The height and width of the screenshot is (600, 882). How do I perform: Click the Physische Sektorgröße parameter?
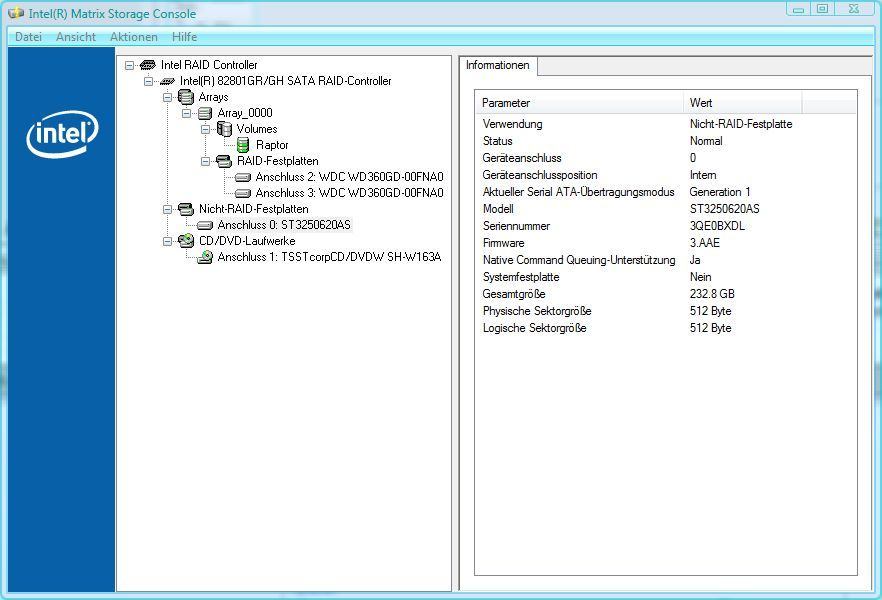click(x=537, y=311)
